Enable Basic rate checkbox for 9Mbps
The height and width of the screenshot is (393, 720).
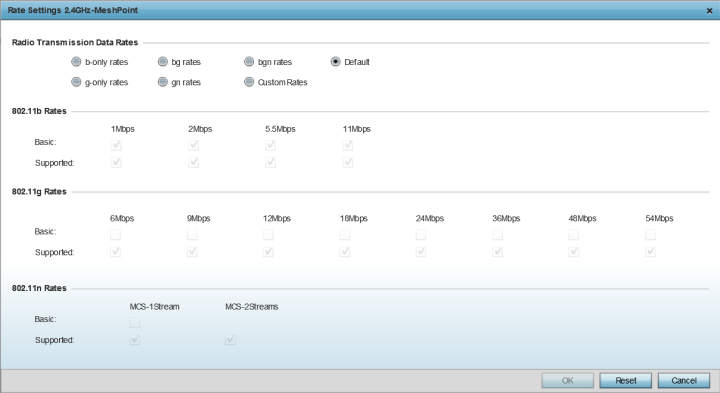pyautogui.click(x=192, y=235)
